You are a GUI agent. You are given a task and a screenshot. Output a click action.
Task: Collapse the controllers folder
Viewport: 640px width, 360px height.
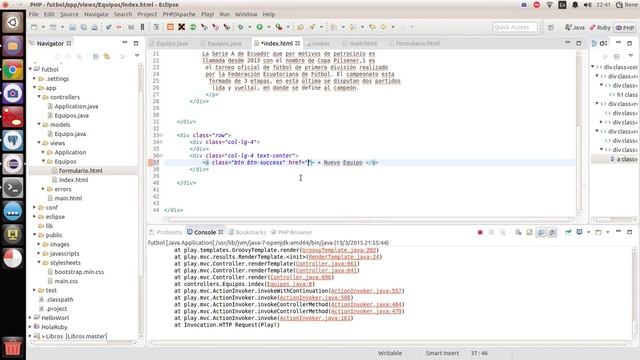coord(39,97)
